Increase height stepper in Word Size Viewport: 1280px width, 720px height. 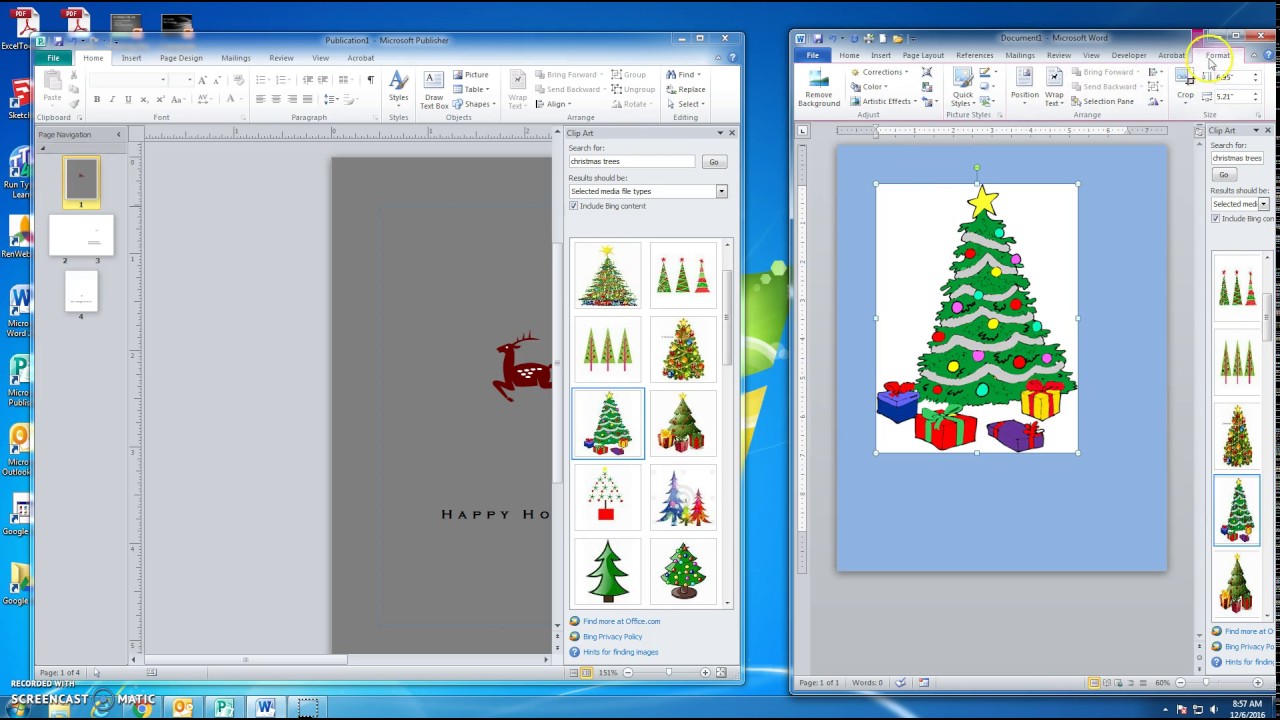tap(1255, 74)
